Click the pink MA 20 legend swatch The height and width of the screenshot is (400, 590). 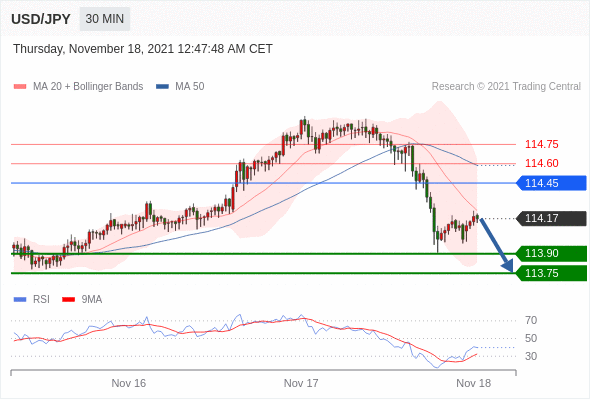[20, 87]
